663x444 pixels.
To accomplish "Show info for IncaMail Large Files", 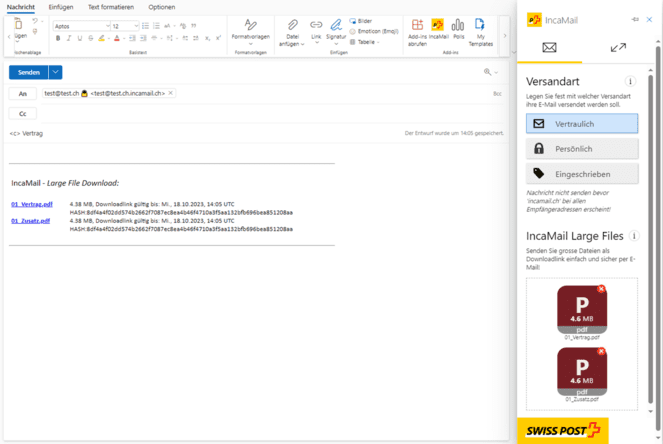I will tap(634, 237).
